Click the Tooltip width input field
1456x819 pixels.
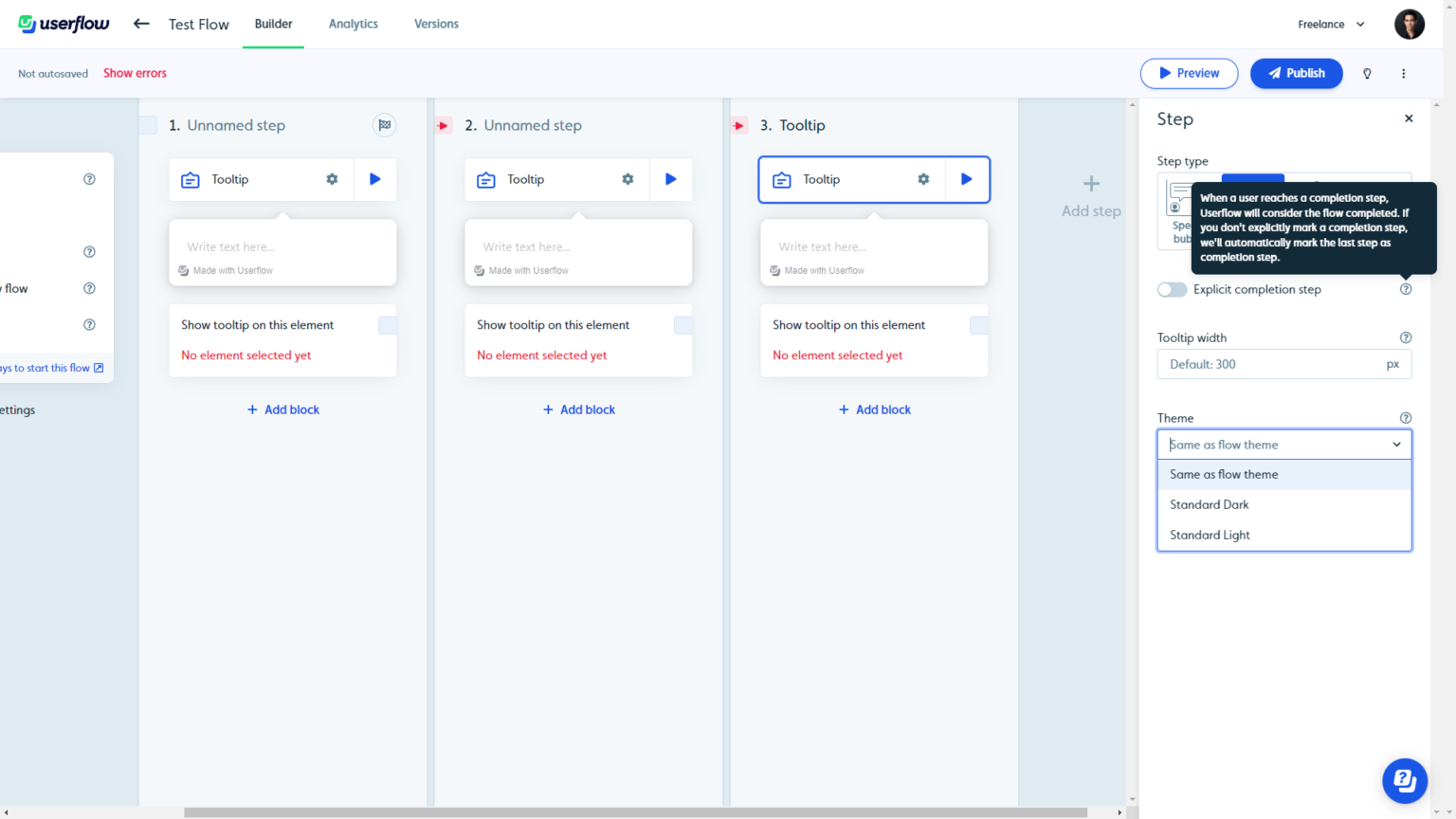point(1270,364)
